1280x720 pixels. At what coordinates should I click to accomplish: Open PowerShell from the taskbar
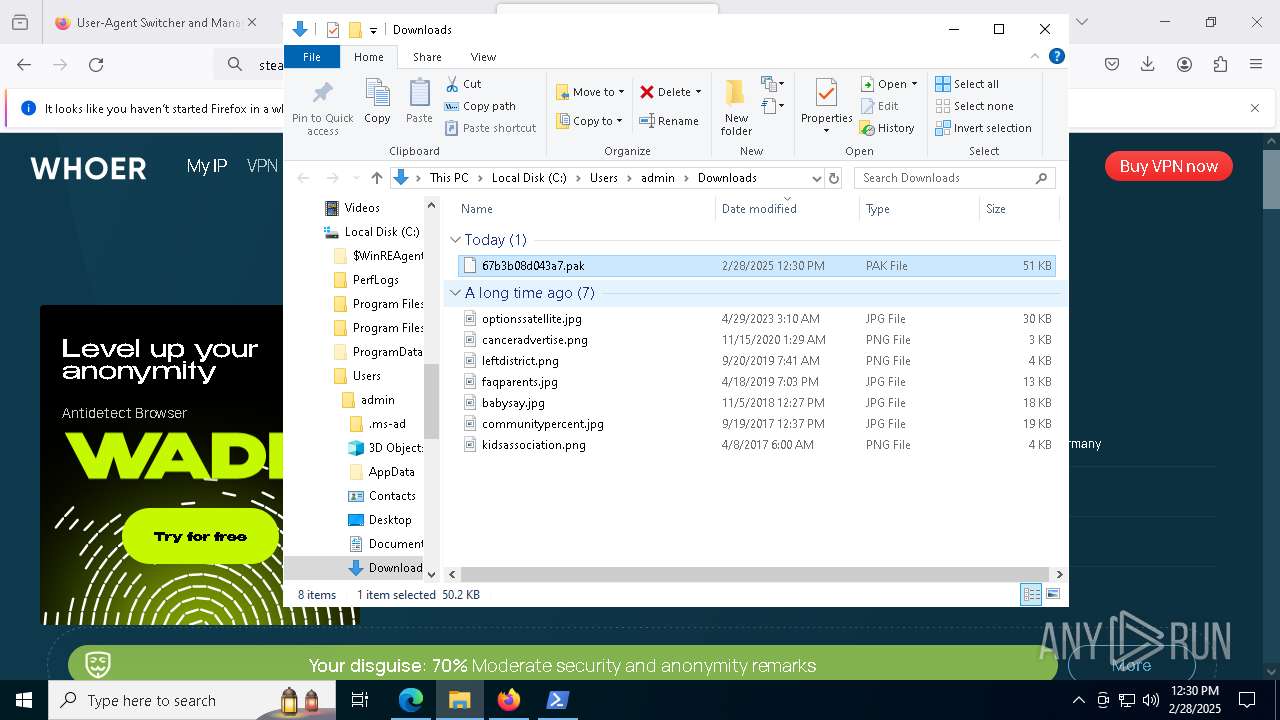(558, 700)
